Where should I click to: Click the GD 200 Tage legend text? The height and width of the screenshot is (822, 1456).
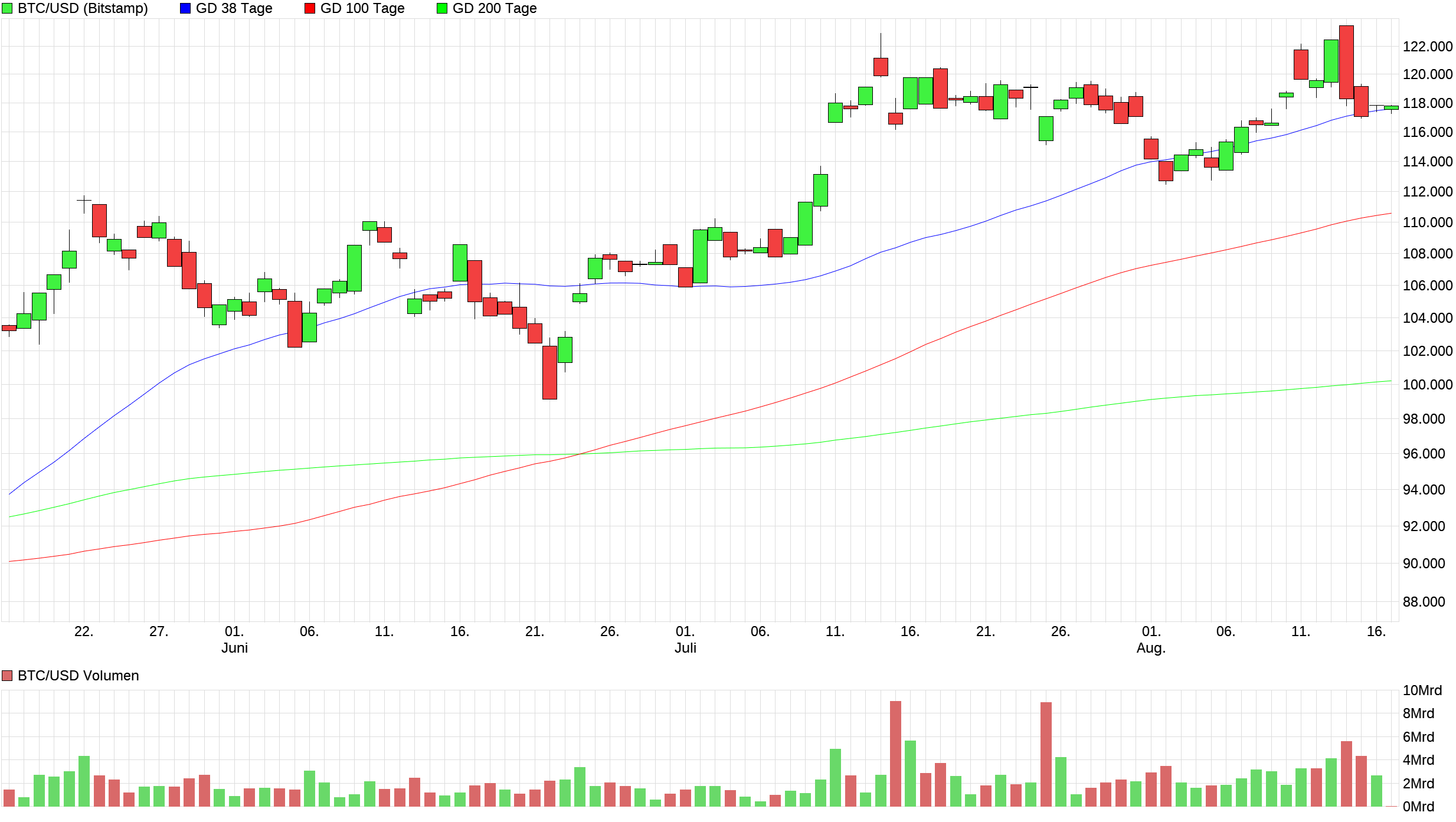tap(495, 8)
